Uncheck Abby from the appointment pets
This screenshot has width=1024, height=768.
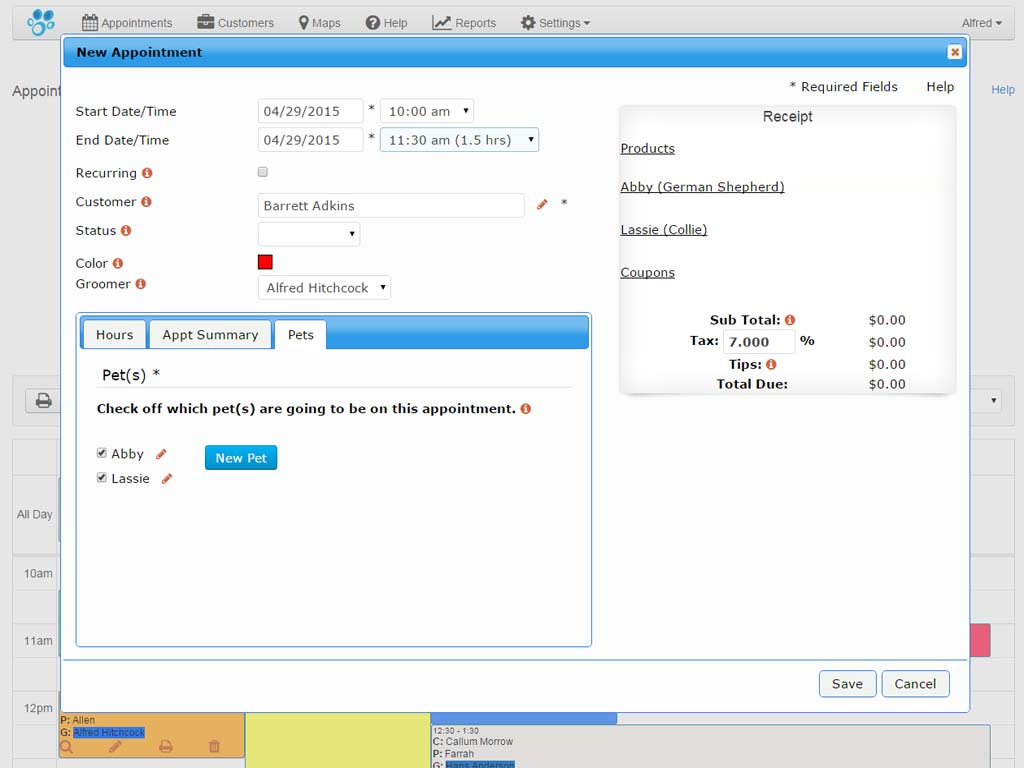tap(101, 452)
